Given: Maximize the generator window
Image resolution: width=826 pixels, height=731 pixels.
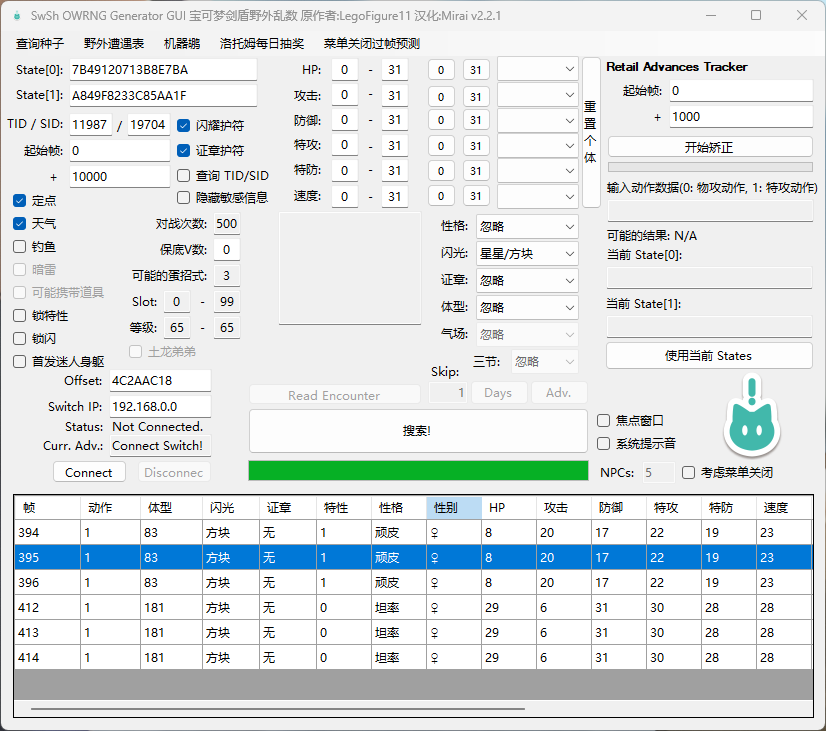Looking at the screenshot, I should point(756,16).
